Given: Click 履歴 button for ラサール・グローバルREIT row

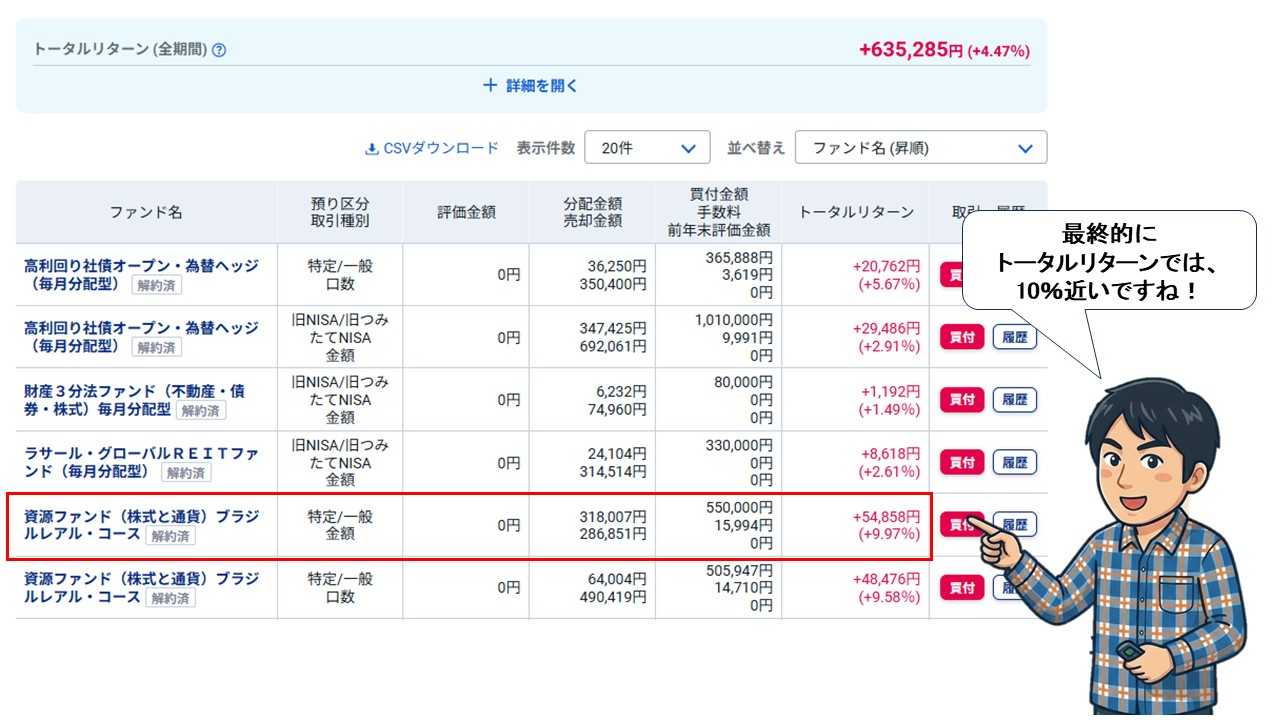Looking at the screenshot, I should click(1014, 462).
